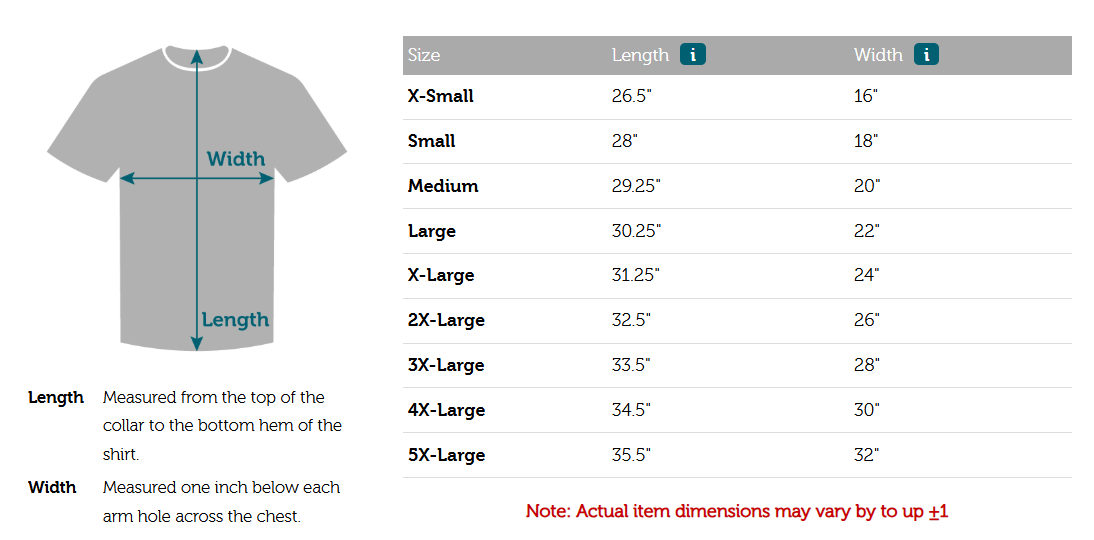Image resolution: width=1094 pixels, height=540 pixels.
Task: Select the Small size row label
Action: tap(432, 141)
